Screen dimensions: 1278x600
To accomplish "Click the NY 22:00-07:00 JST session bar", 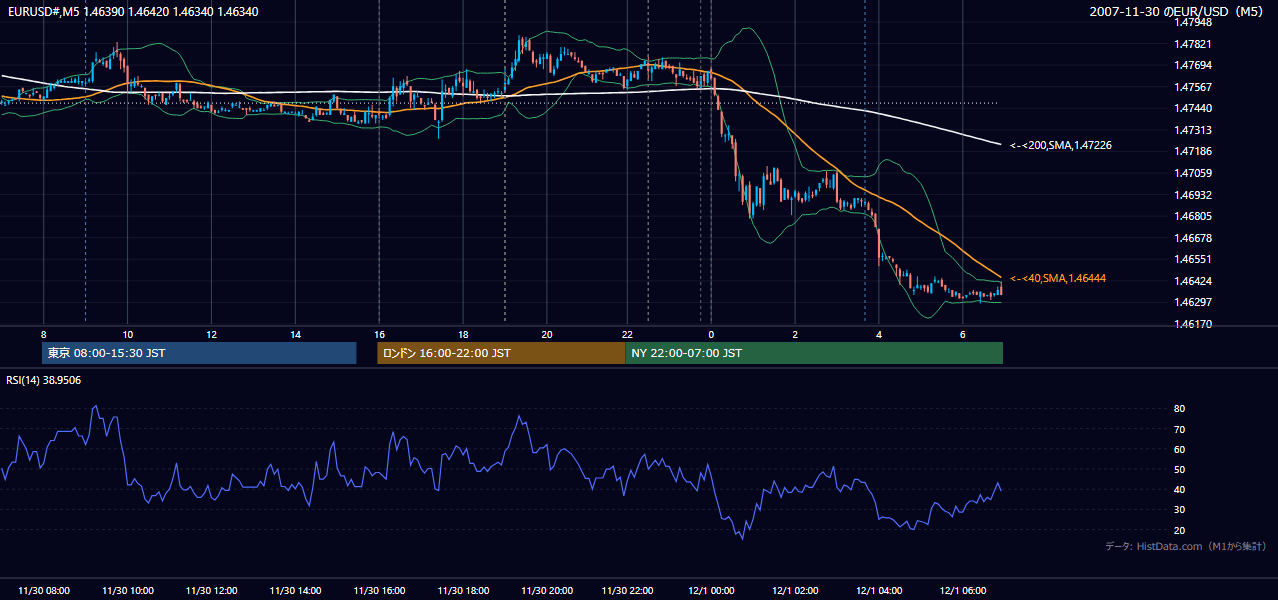I will pyautogui.click(x=814, y=353).
